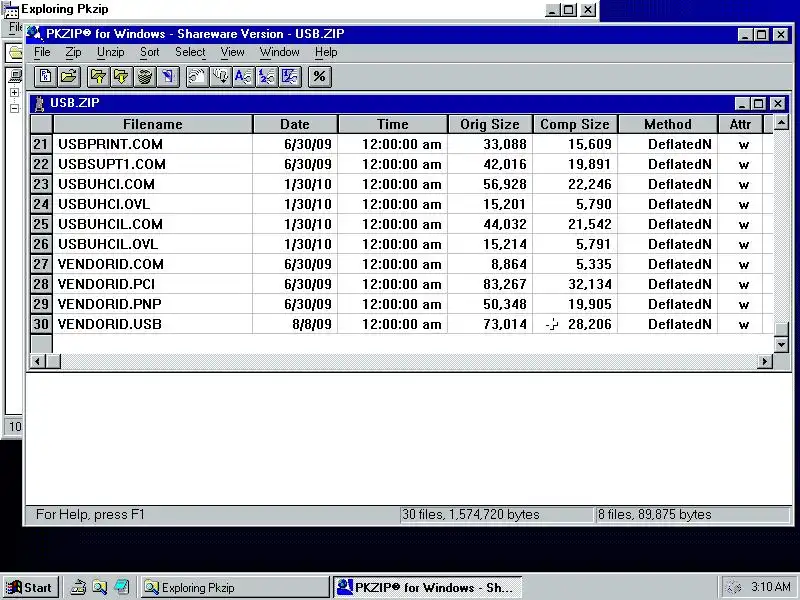
Task: Open the Window menu
Action: click(280, 52)
